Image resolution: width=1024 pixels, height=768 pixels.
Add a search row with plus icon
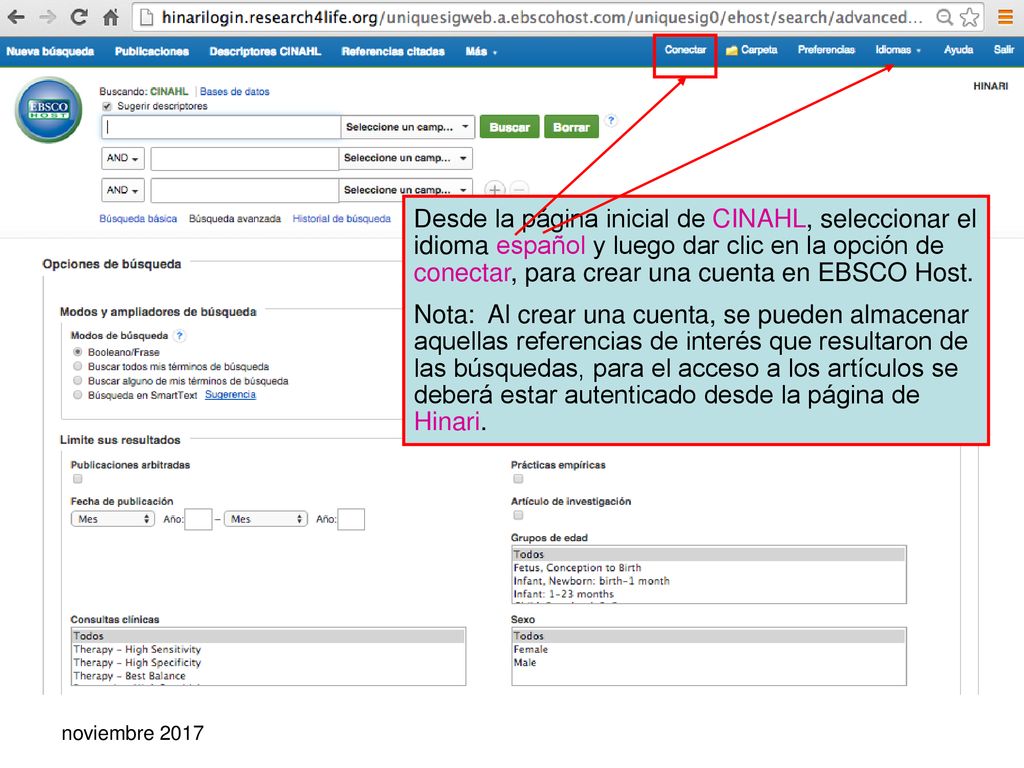pos(495,190)
